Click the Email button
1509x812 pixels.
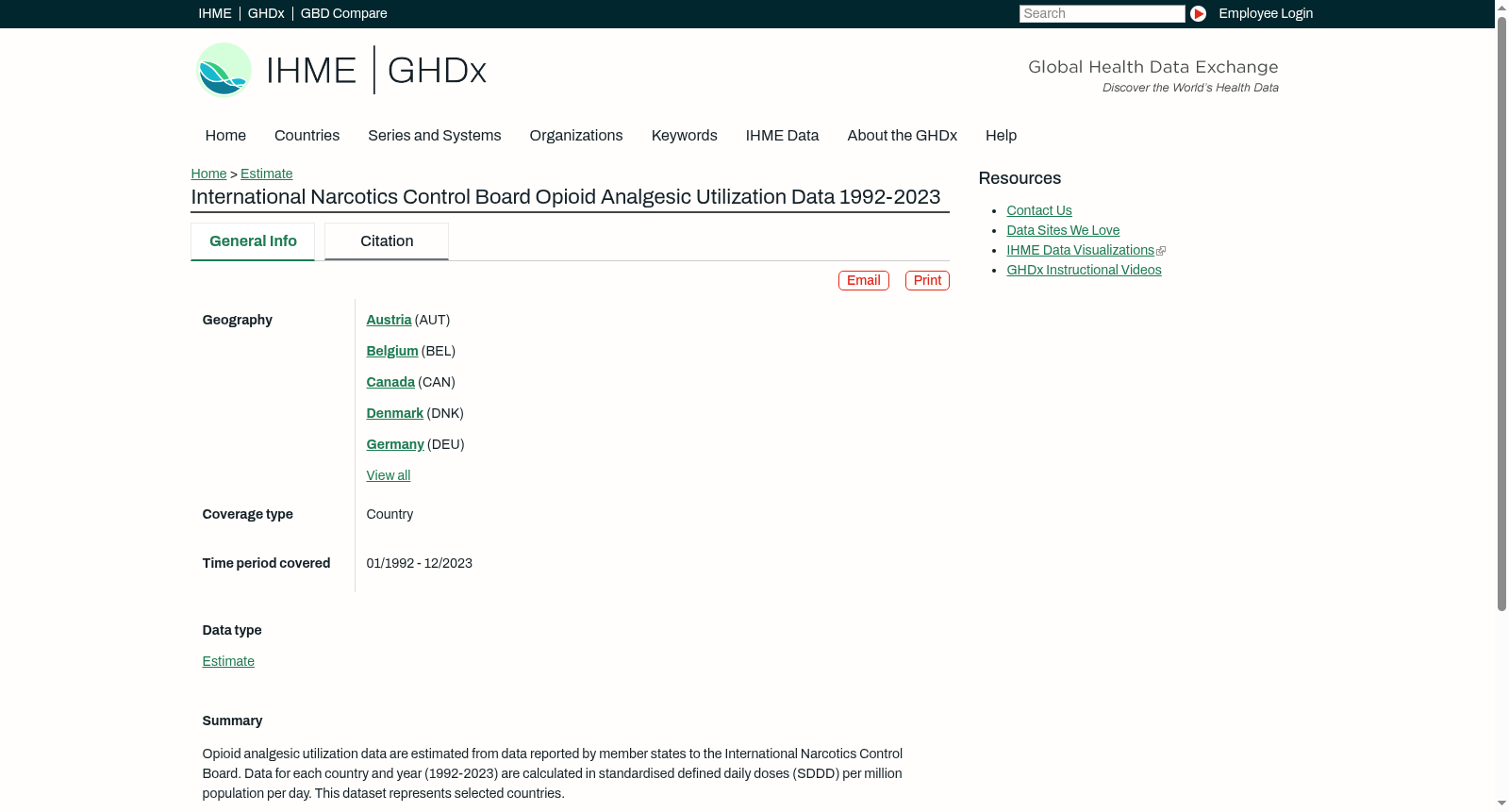863,280
